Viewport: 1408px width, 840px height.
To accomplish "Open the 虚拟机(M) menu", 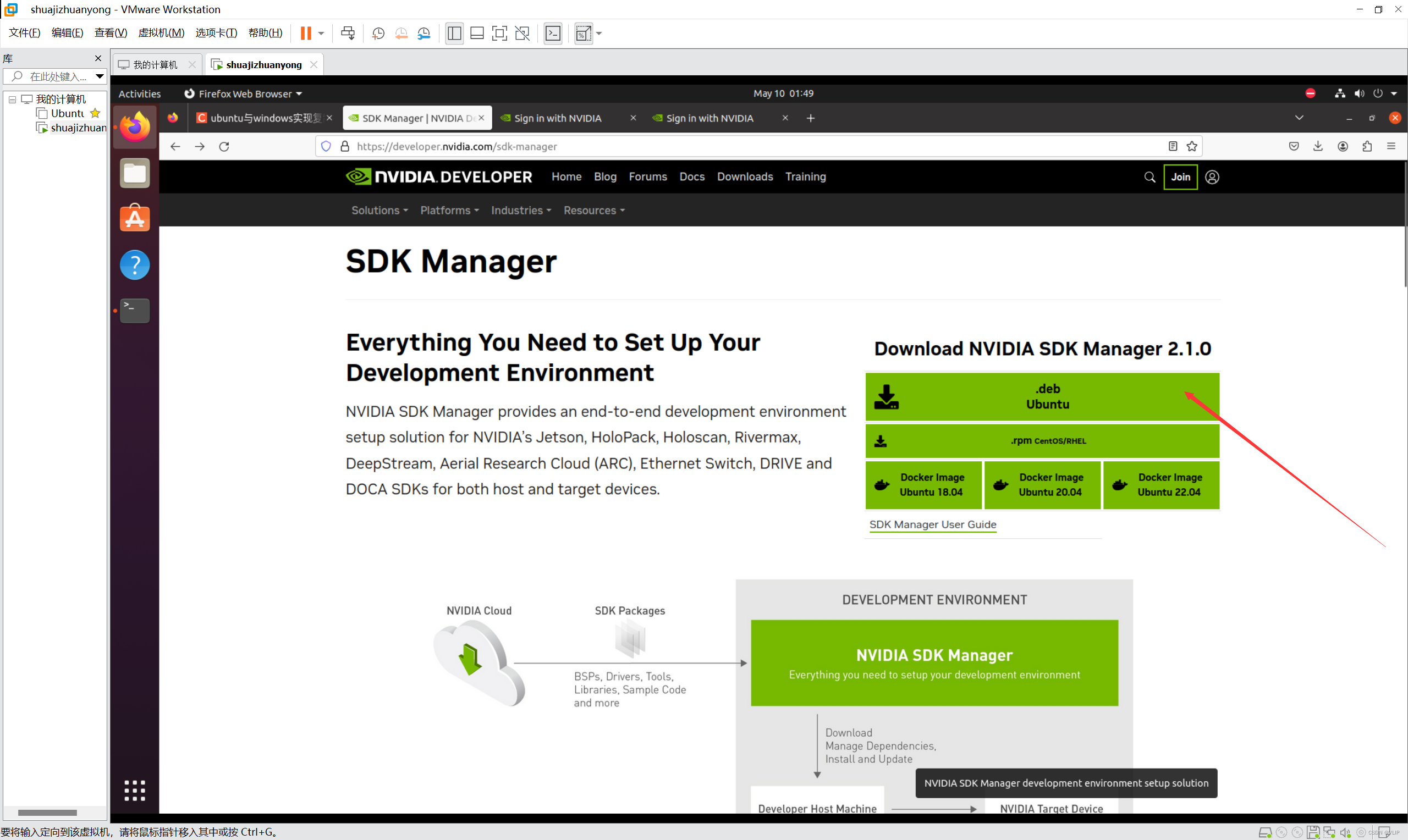I will pyautogui.click(x=161, y=33).
